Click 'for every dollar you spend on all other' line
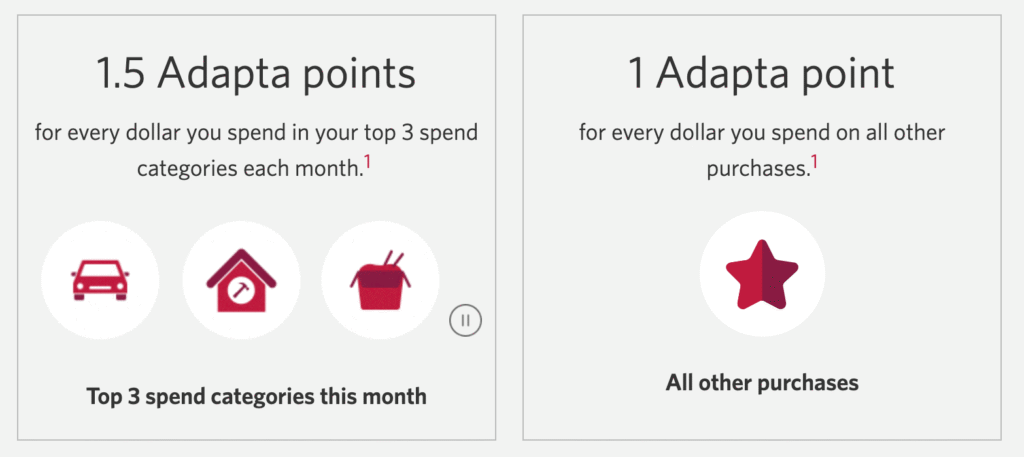The width and height of the screenshot is (1024, 457). (x=761, y=133)
